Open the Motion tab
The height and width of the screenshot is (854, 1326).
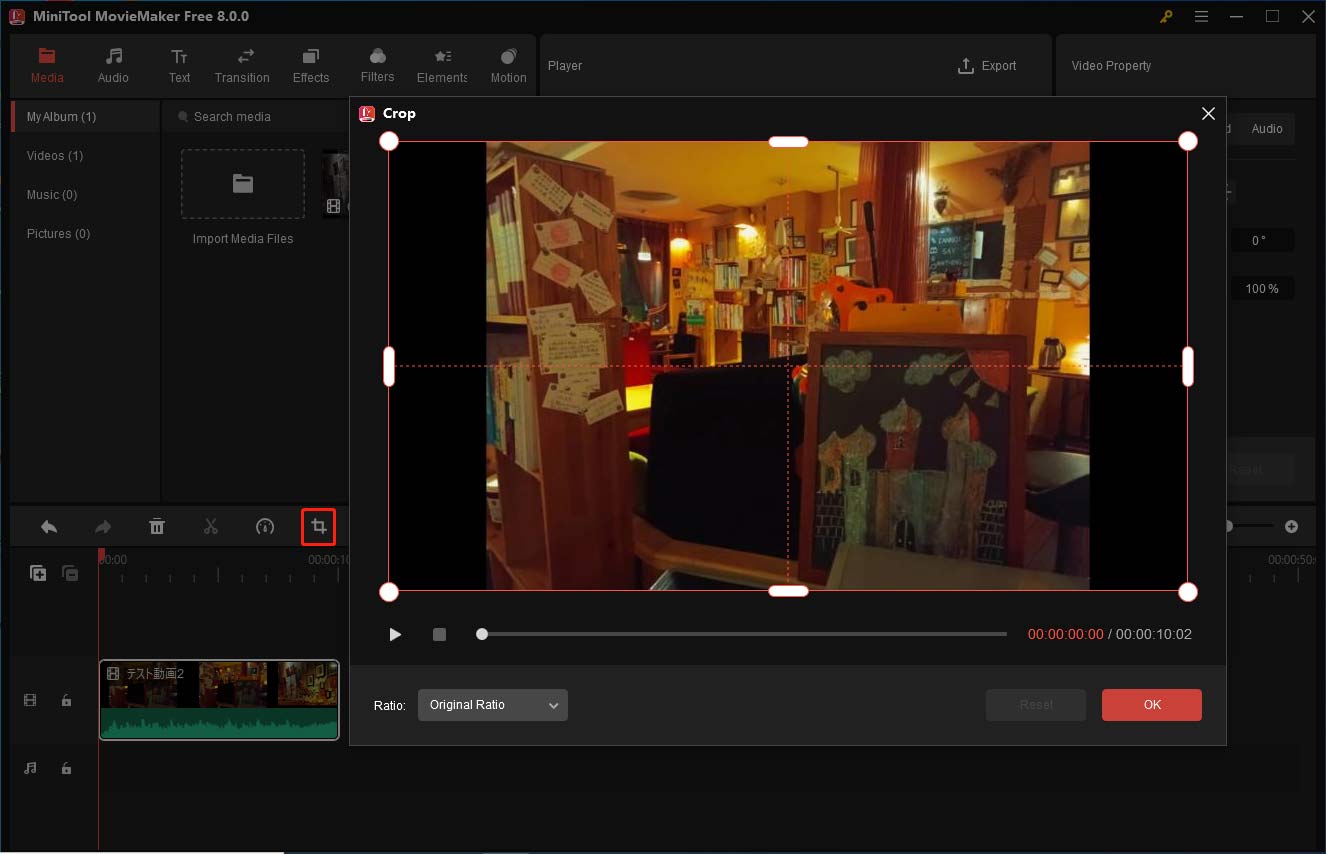click(x=508, y=65)
